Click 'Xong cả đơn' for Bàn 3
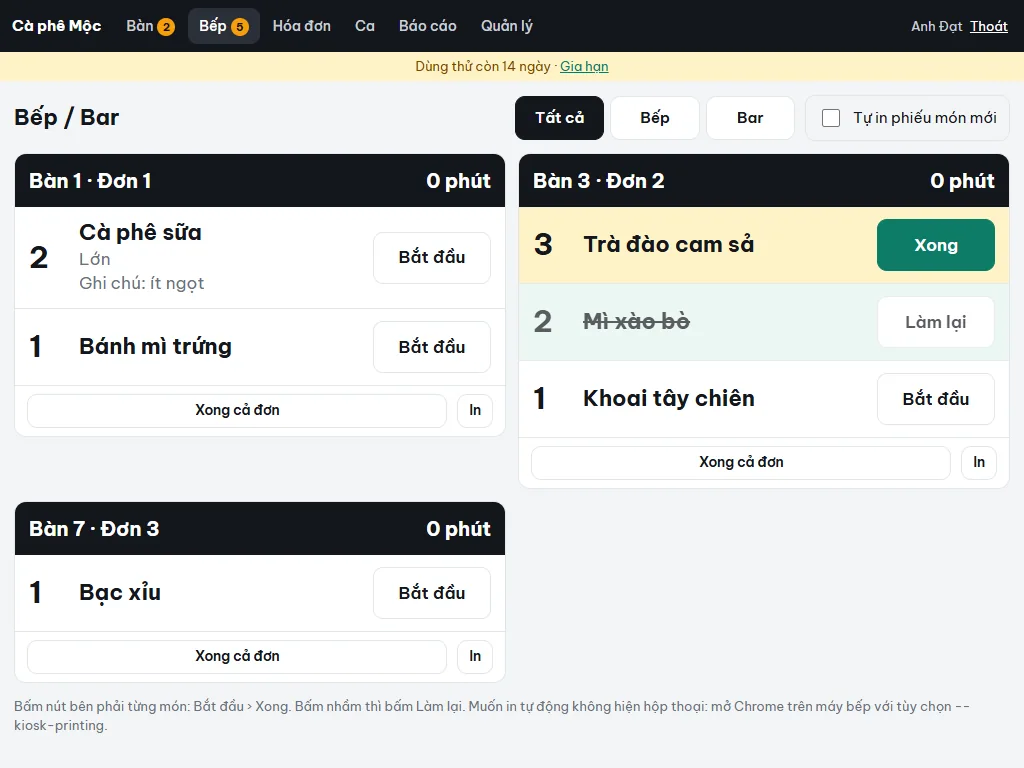 (x=741, y=462)
